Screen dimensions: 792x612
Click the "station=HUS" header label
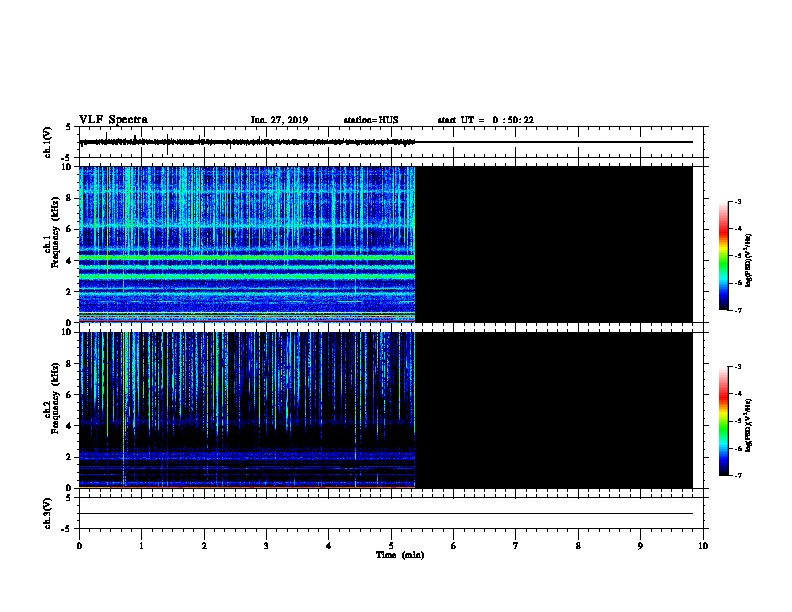click(x=371, y=120)
